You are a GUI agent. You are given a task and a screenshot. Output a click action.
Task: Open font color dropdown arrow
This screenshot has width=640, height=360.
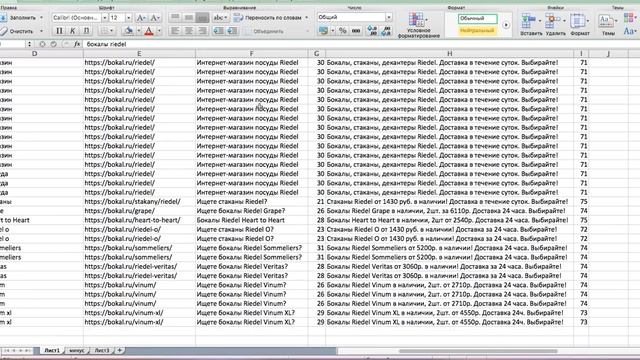(159, 31)
